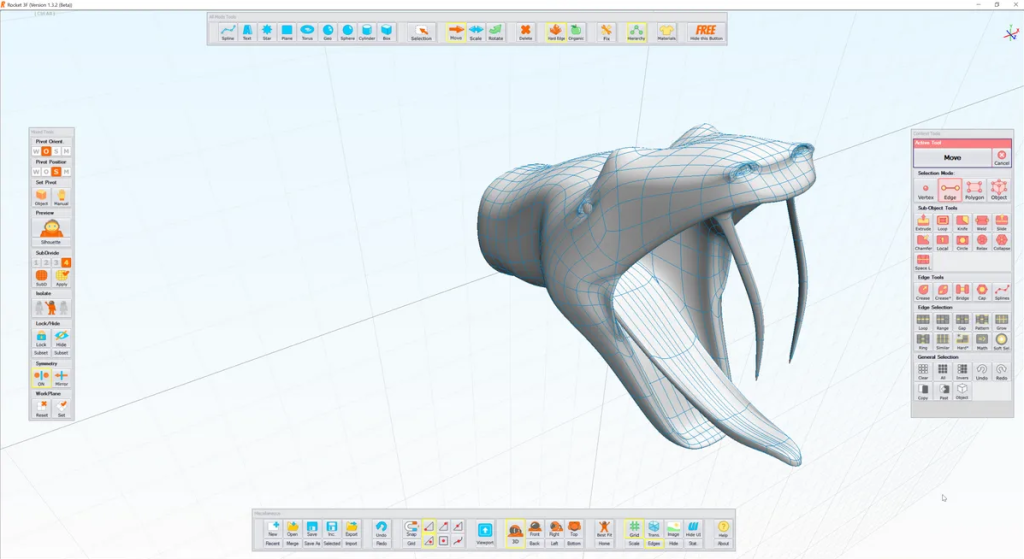Use the Extrude sub-object tool
This screenshot has height=559, width=1024.
pyautogui.click(x=923, y=223)
